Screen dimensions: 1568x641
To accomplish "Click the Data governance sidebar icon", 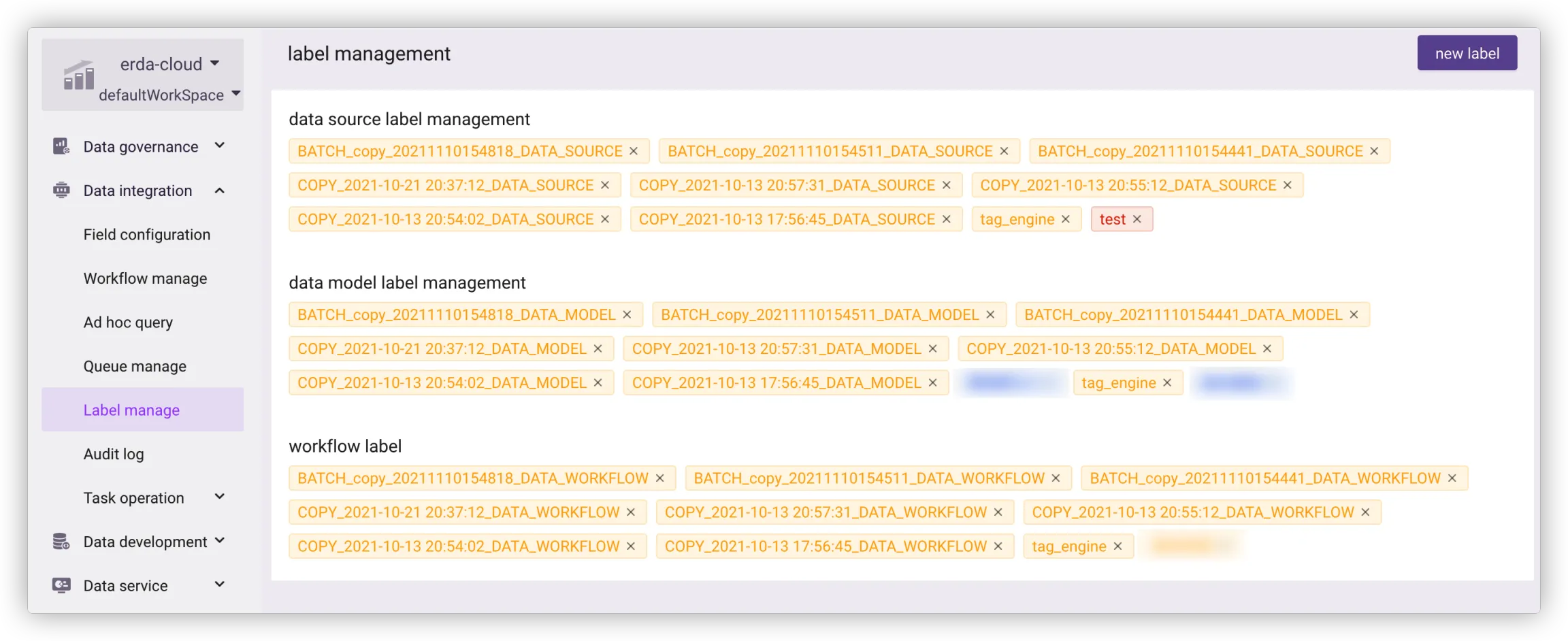I will tap(61, 146).
